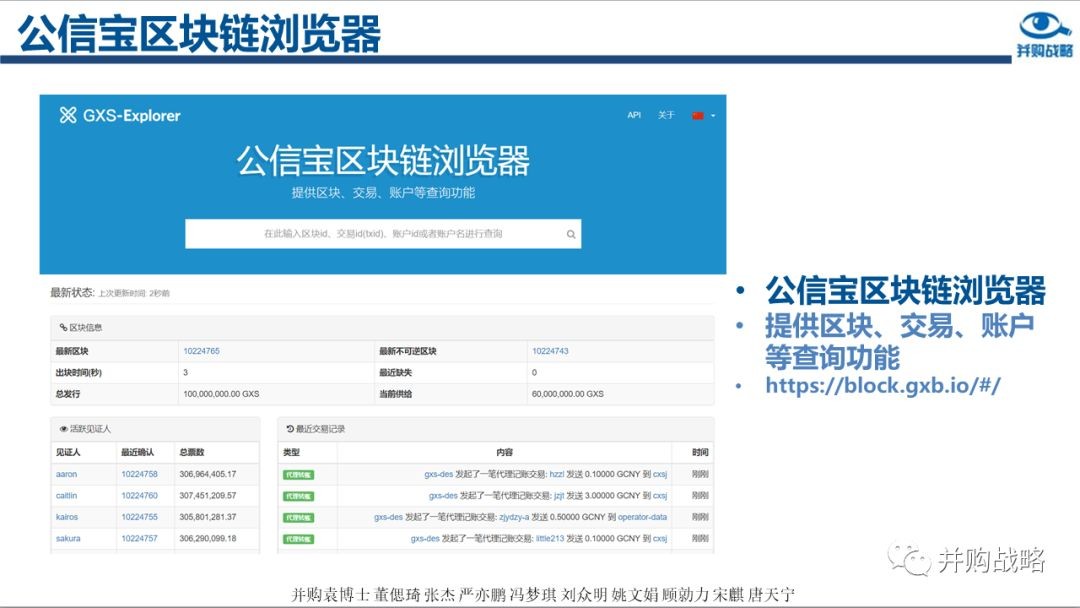Open account zjydzy-a in transaction row
The height and width of the screenshot is (608, 1080).
[514, 517]
